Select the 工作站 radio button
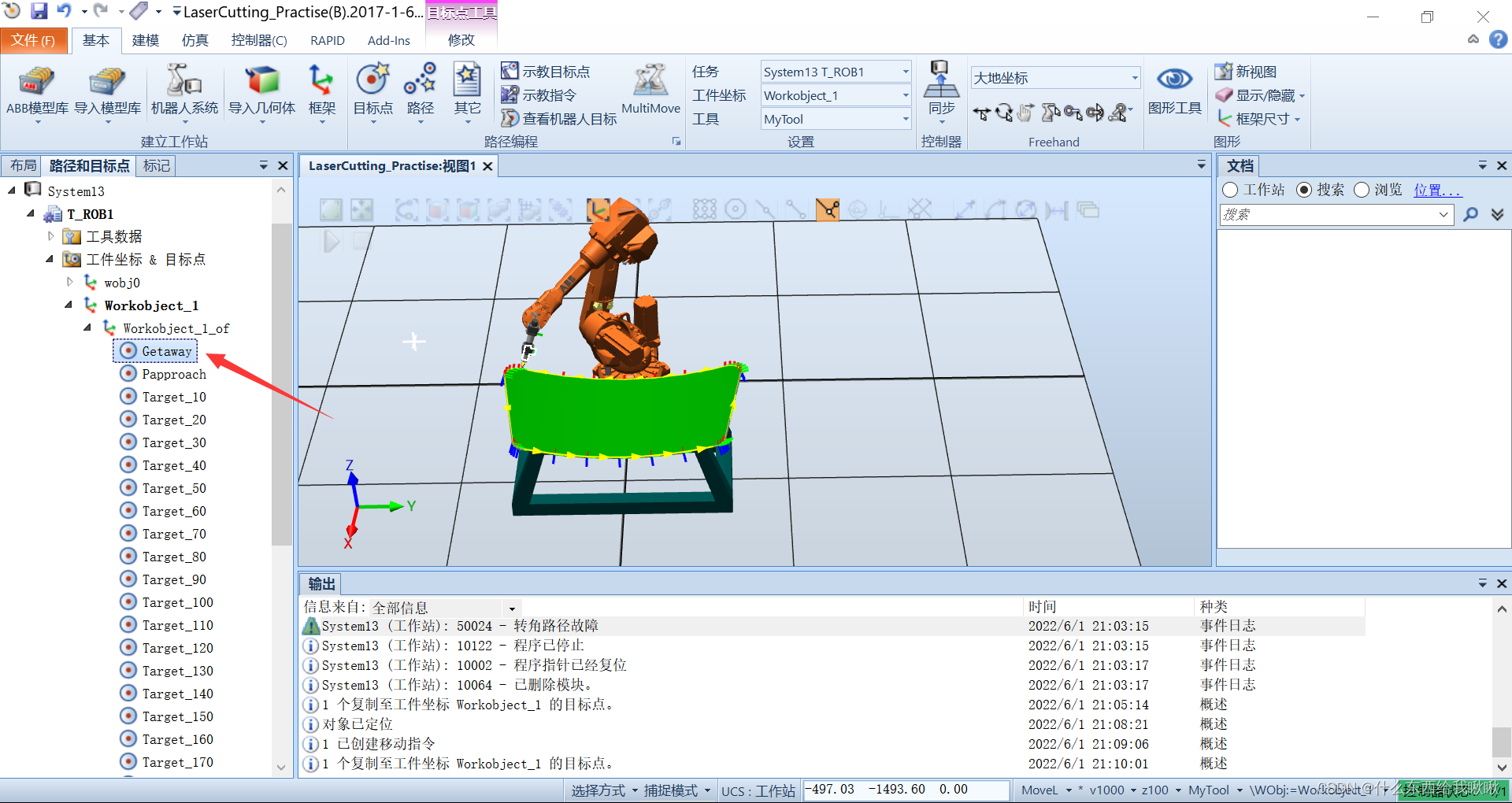The image size is (1512, 803). click(1230, 190)
